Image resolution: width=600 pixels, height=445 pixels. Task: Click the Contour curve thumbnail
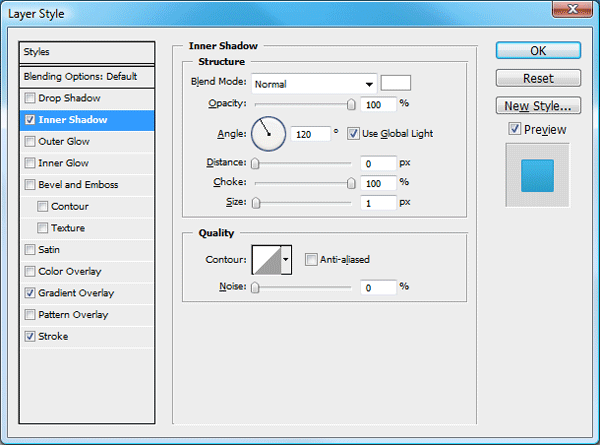(x=267, y=260)
